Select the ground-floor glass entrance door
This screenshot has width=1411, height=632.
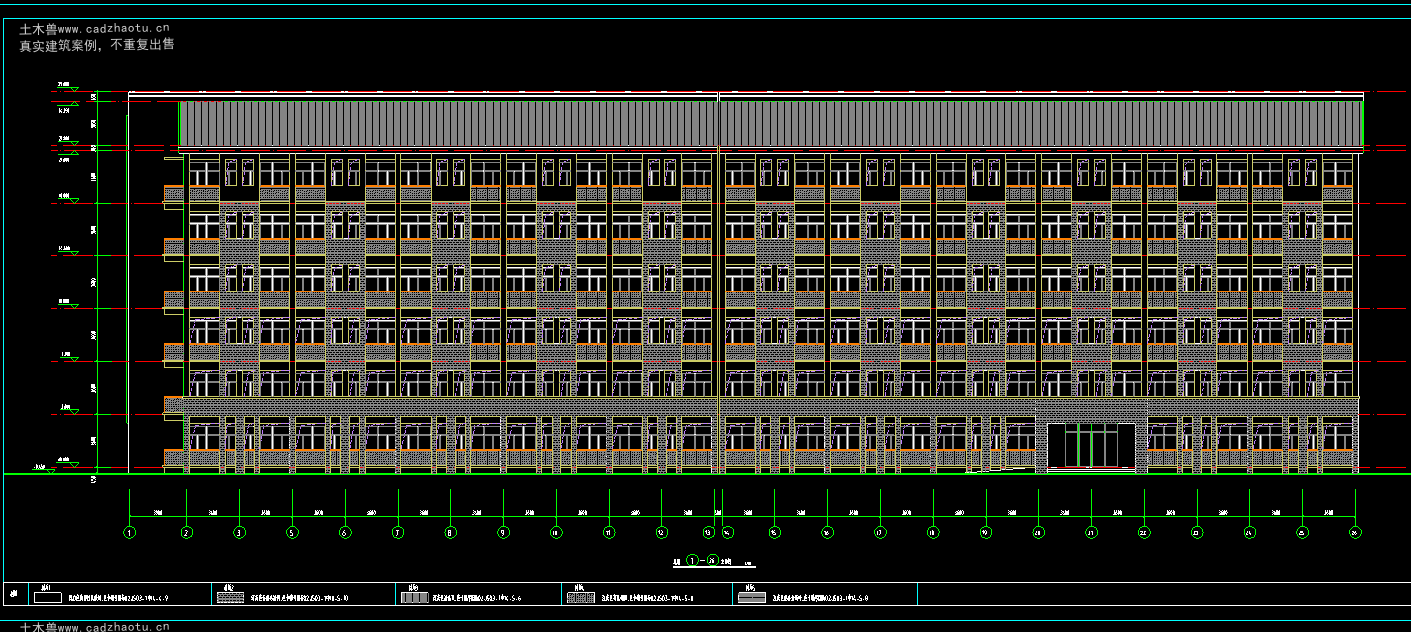click(x=1091, y=446)
